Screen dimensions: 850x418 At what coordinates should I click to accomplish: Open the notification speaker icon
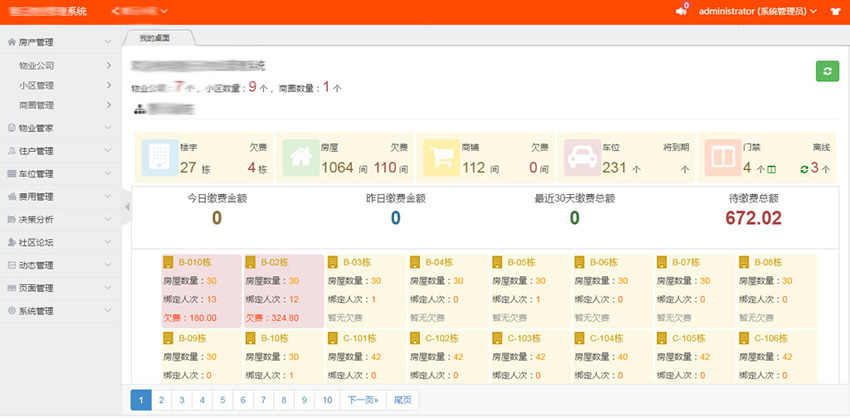pos(681,11)
